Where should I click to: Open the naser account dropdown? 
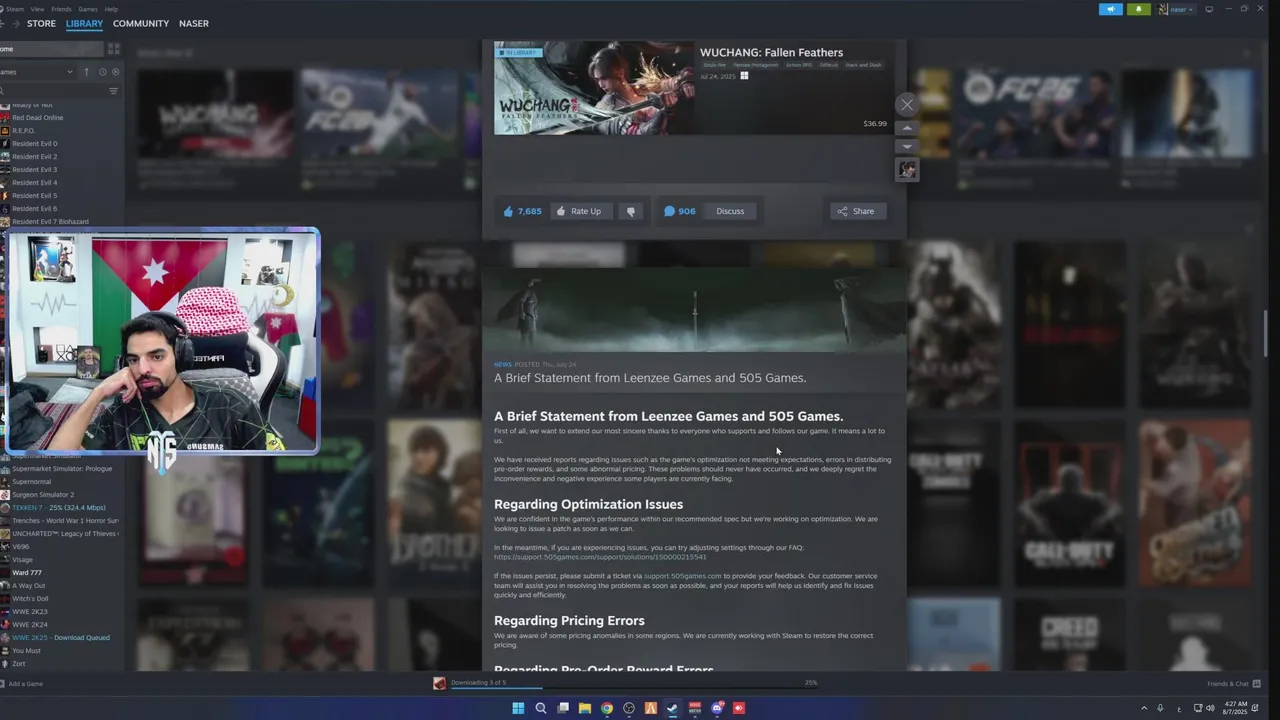pos(1175,9)
